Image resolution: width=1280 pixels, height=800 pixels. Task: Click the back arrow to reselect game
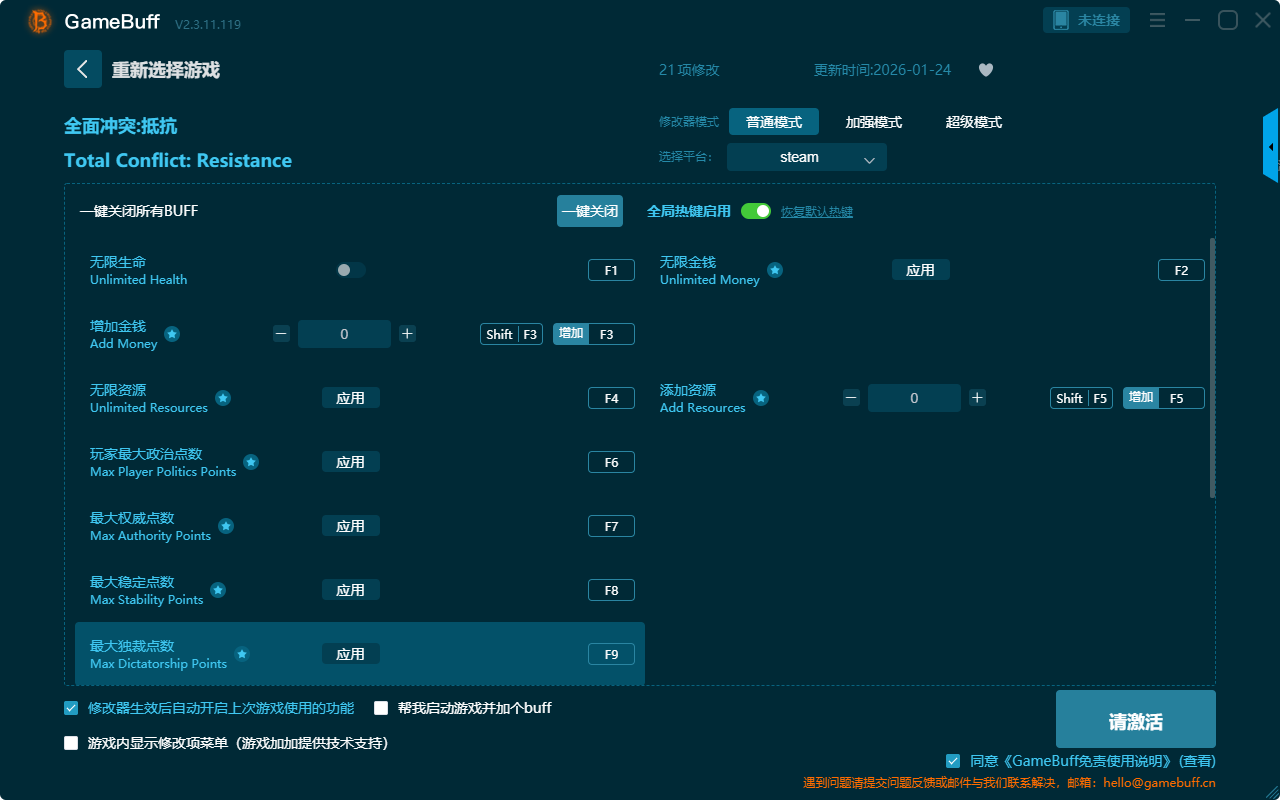tap(83, 69)
